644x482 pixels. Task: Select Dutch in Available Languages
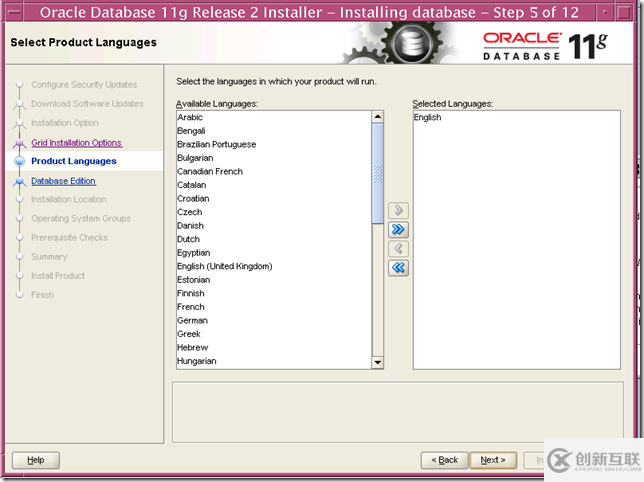point(274,239)
